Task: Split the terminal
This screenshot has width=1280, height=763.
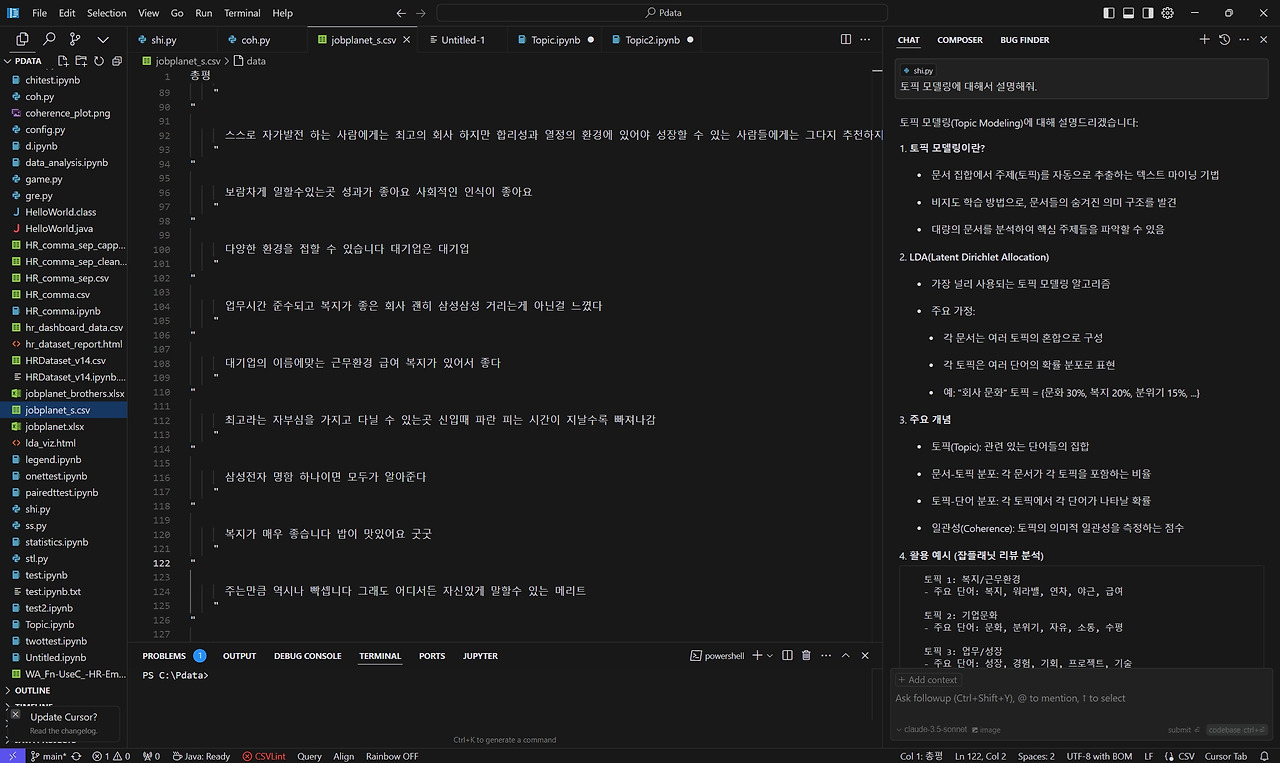Action: (787, 655)
